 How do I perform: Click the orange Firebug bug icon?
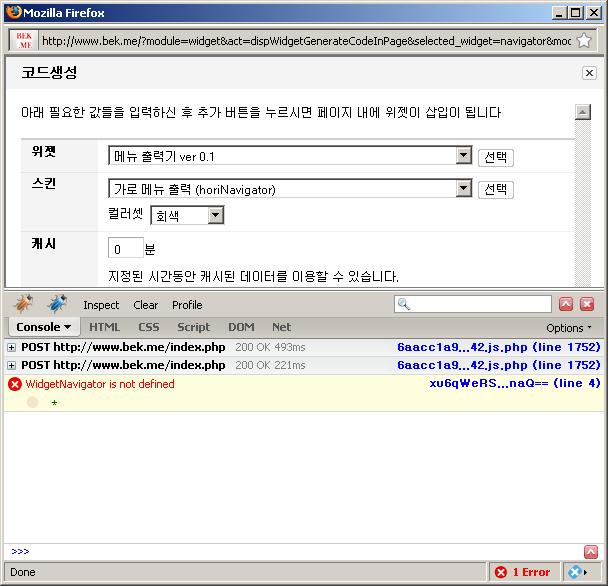pos(23,304)
